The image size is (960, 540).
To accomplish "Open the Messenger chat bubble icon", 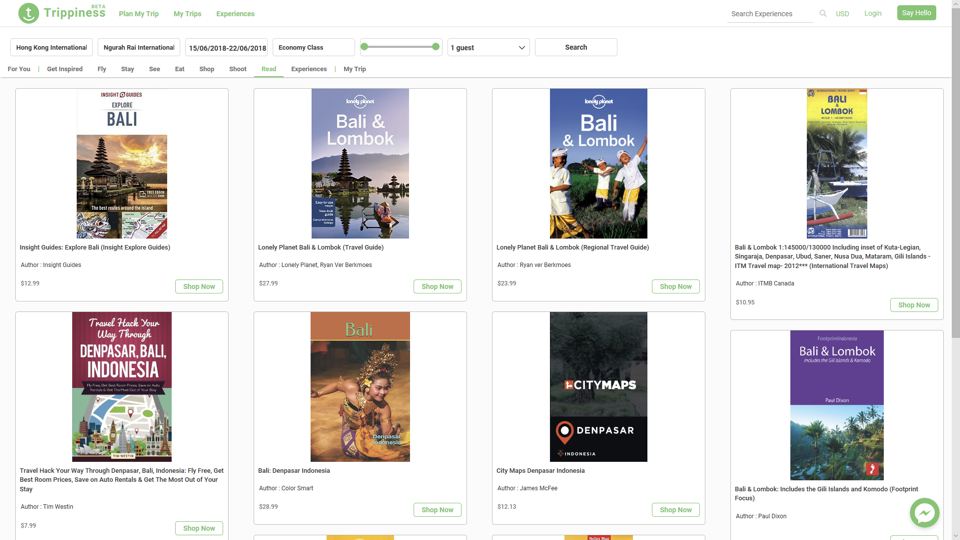I will point(924,513).
